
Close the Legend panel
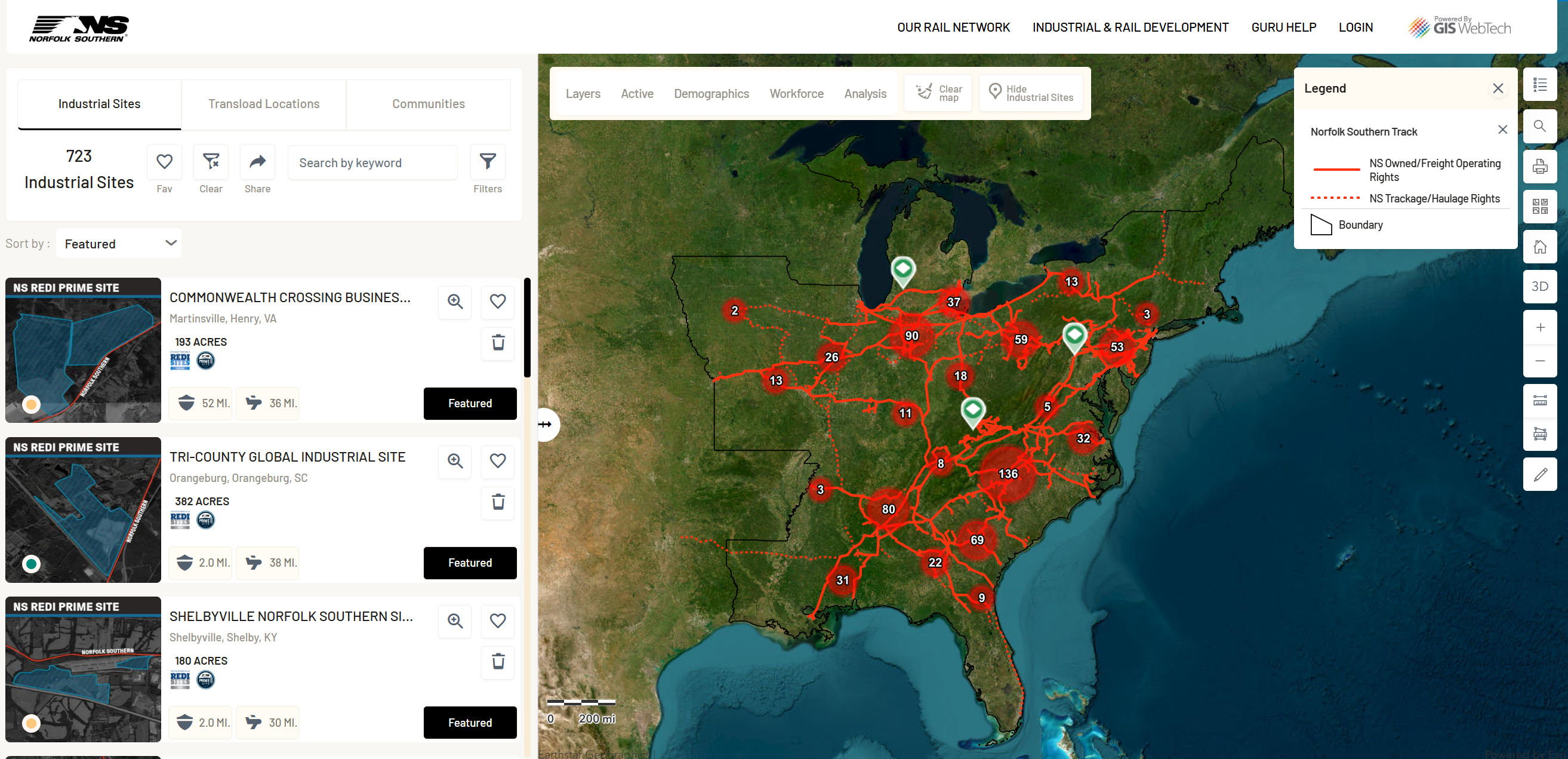1498,88
